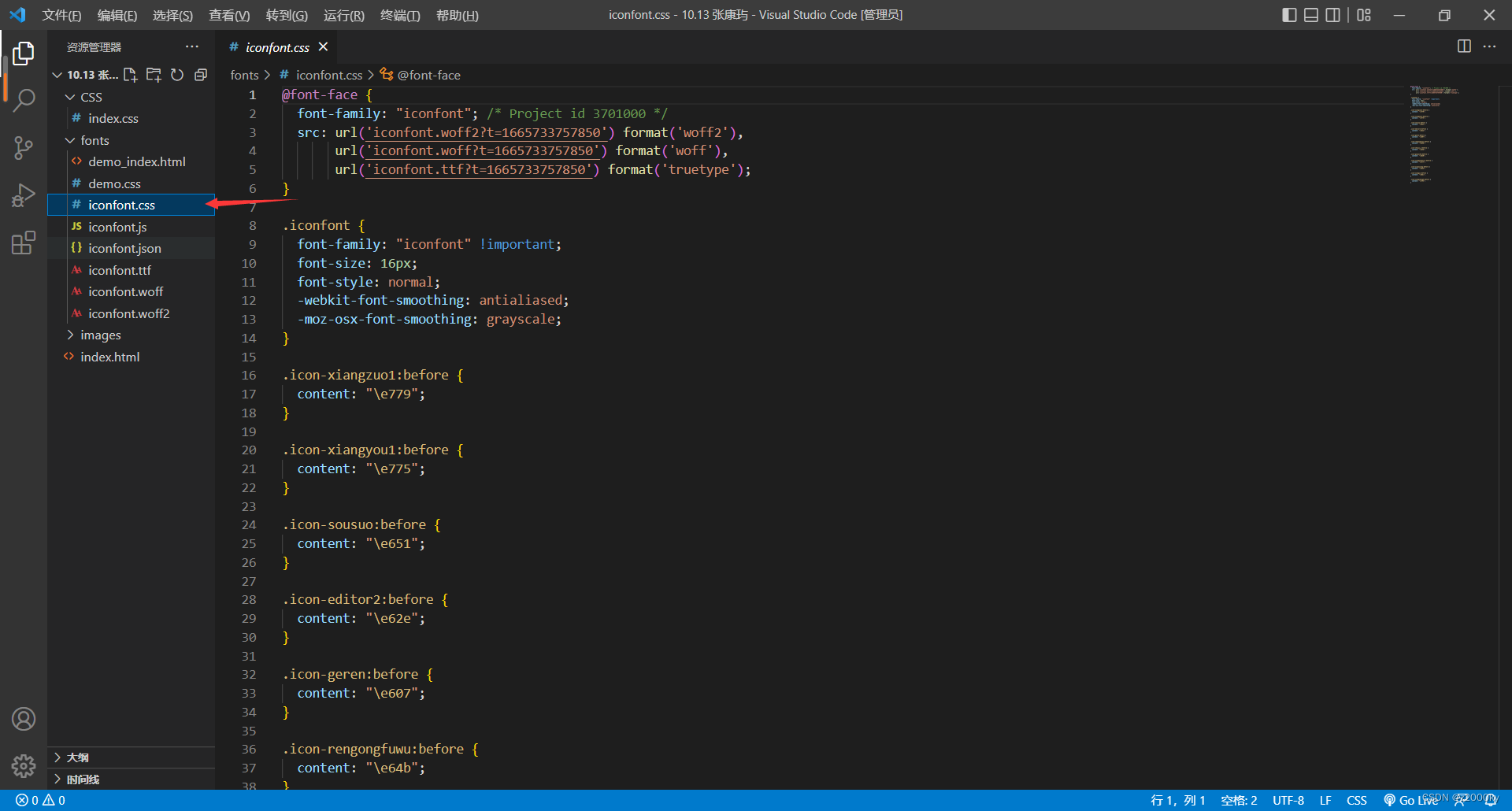This screenshot has height=811, width=1512.
Task: Click the New Folder icon in explorer
Action: [154, 75]
